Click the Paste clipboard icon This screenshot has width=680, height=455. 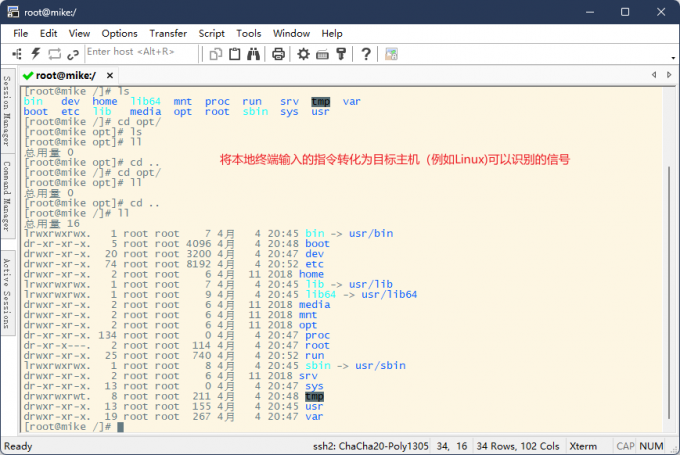[x=235, y=54]
